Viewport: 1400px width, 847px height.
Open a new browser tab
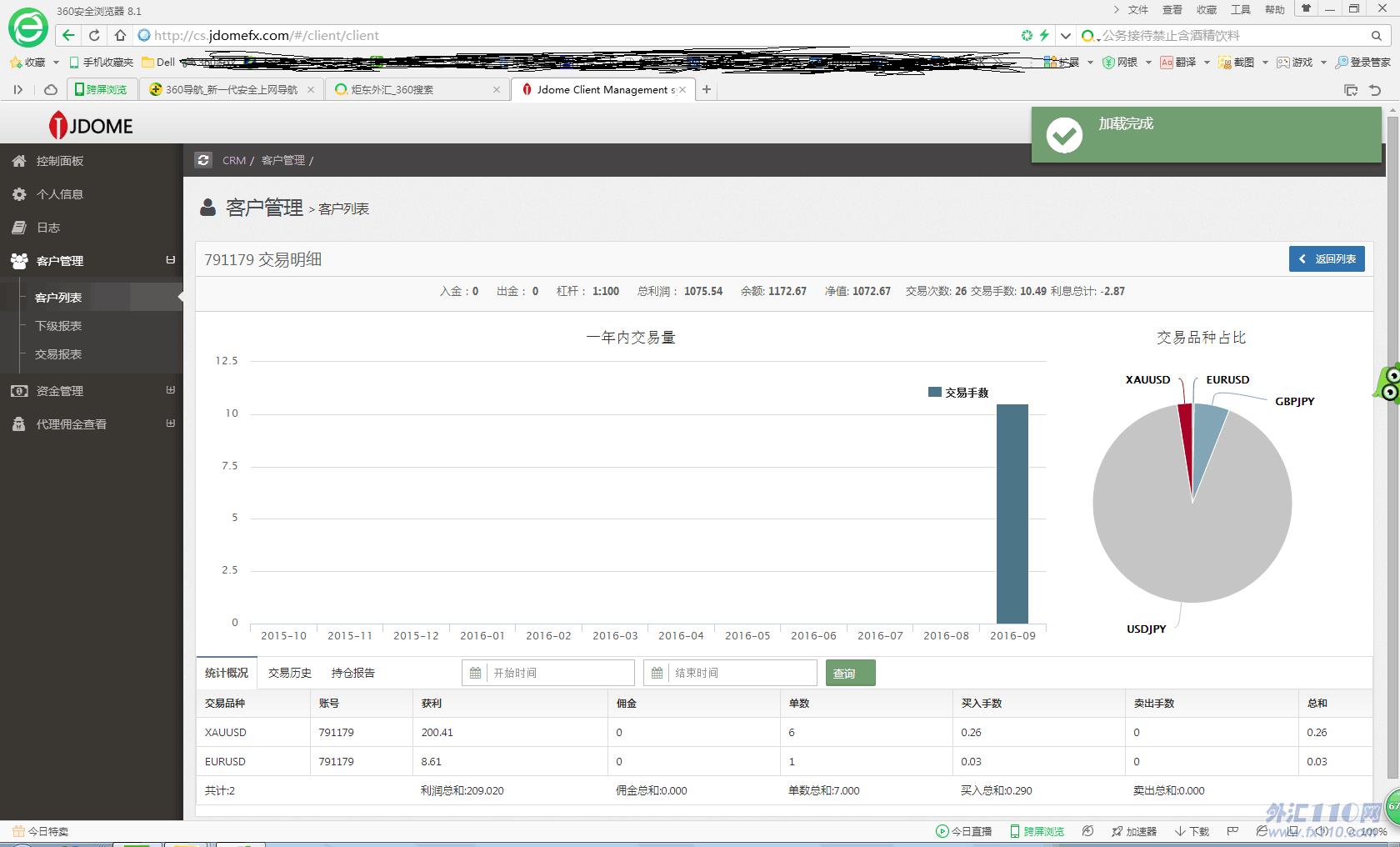[707, 89]
